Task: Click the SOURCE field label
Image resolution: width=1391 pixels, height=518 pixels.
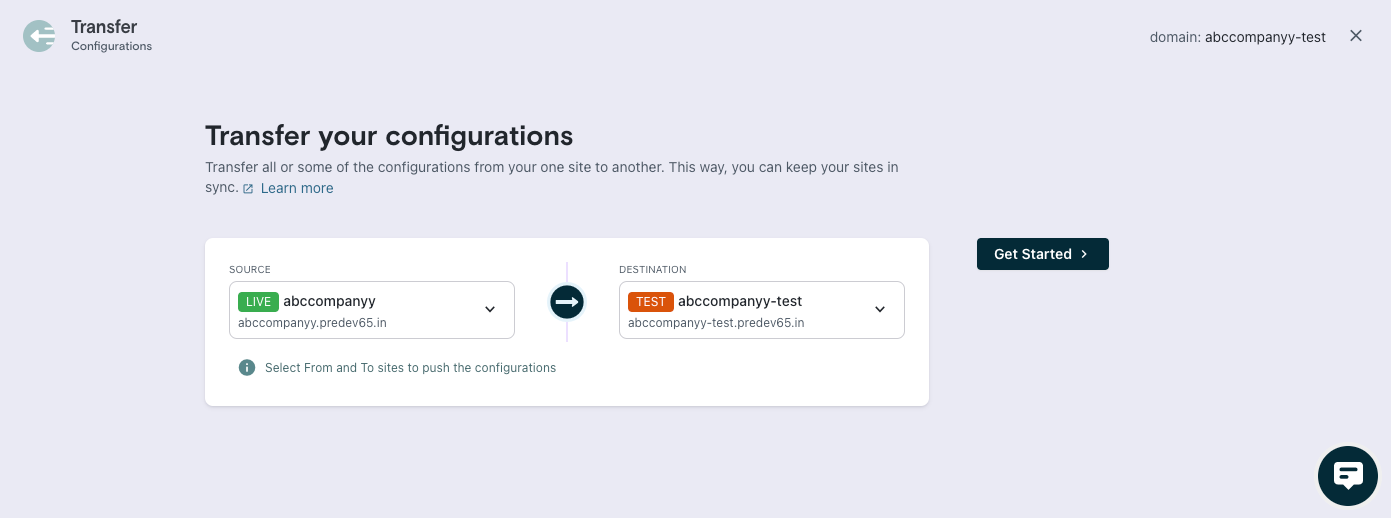Action: click(x=250, y=269)
